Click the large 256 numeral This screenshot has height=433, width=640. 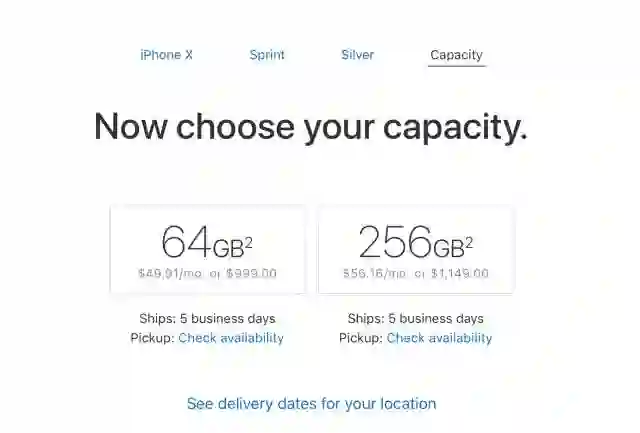point(394,242)
